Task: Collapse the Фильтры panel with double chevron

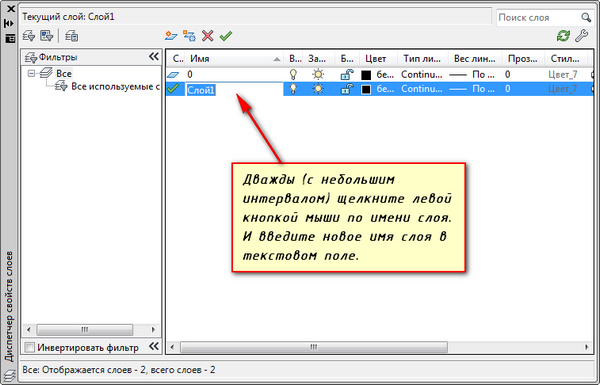Action: coord(153,57)
